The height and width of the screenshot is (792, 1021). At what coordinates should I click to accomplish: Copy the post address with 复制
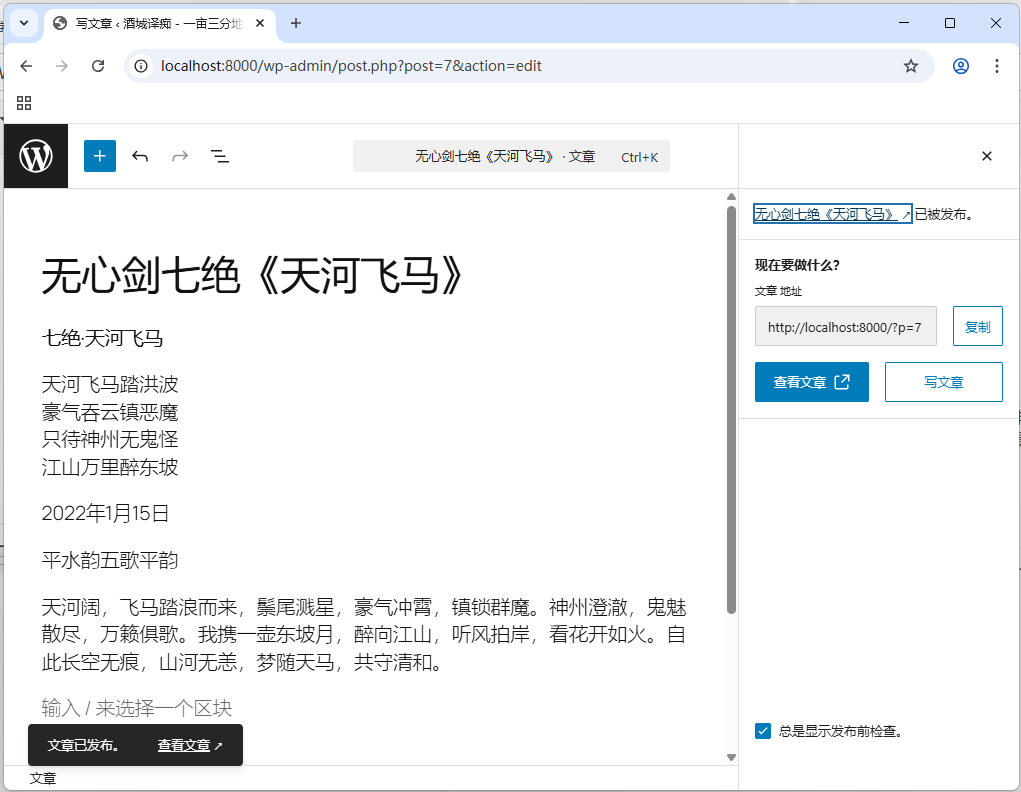point(977,326)
